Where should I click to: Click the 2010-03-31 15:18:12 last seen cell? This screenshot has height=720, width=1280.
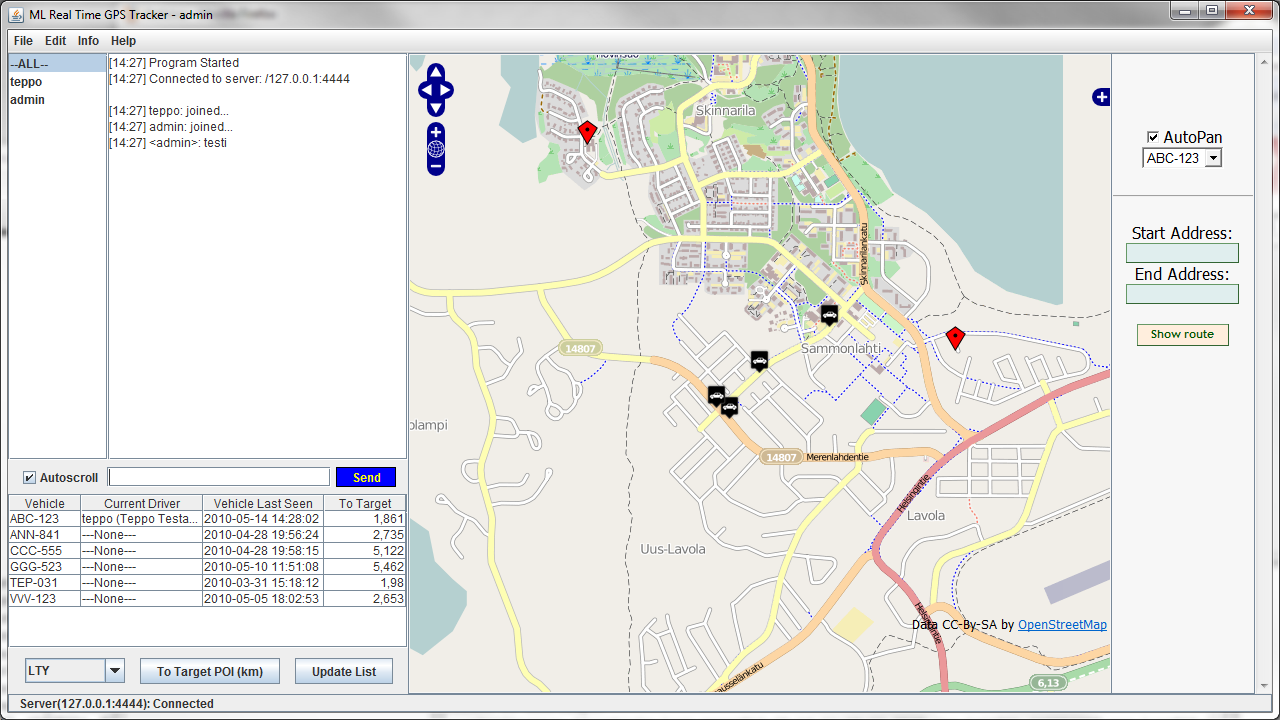pos(263,583)
